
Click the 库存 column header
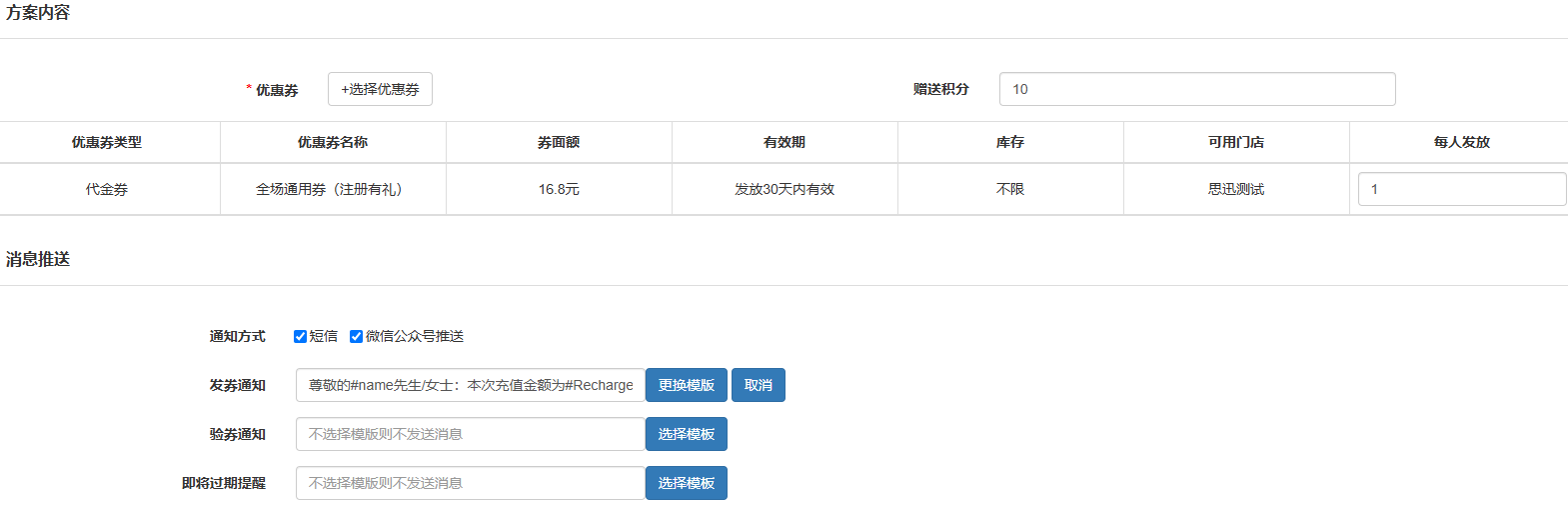tap(1010, 142)
